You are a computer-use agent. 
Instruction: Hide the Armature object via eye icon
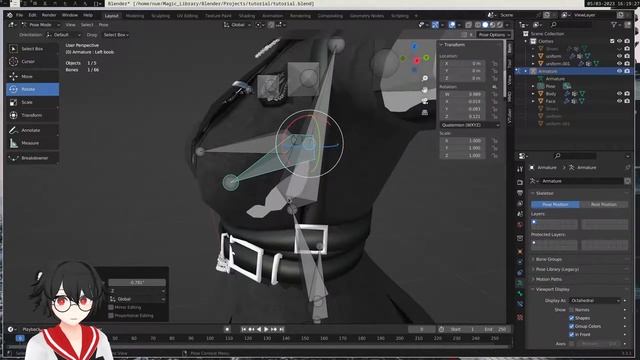[620, 71]
